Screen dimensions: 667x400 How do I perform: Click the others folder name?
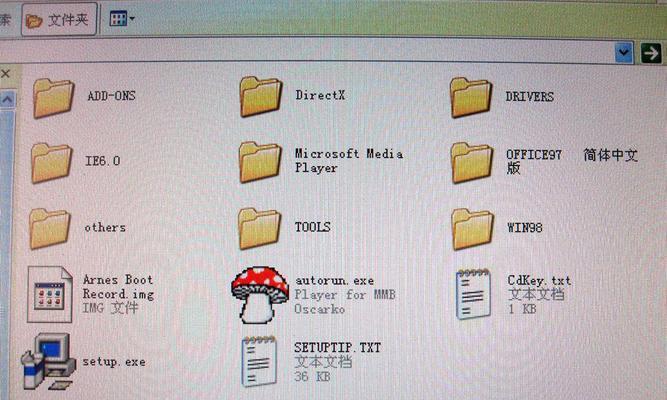pyautogui.click(x=105, y=227)
